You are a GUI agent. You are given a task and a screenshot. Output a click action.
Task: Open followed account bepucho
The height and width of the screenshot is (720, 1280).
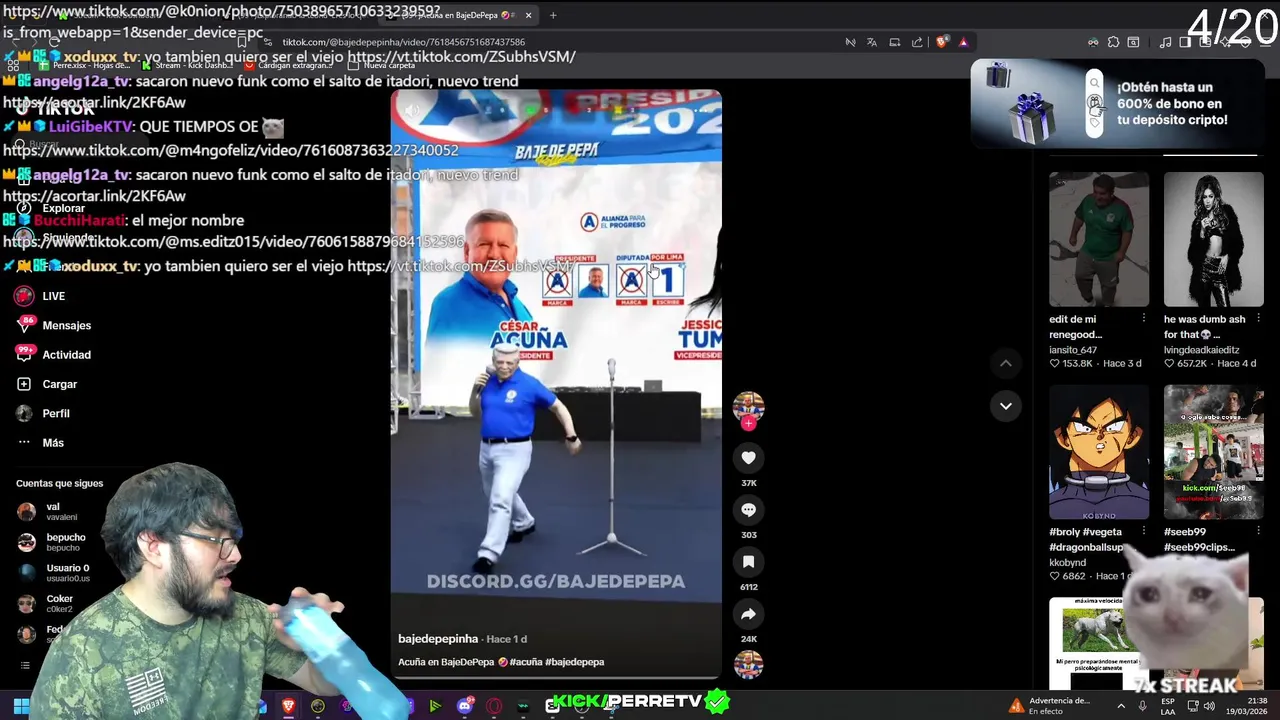[52, 542]
